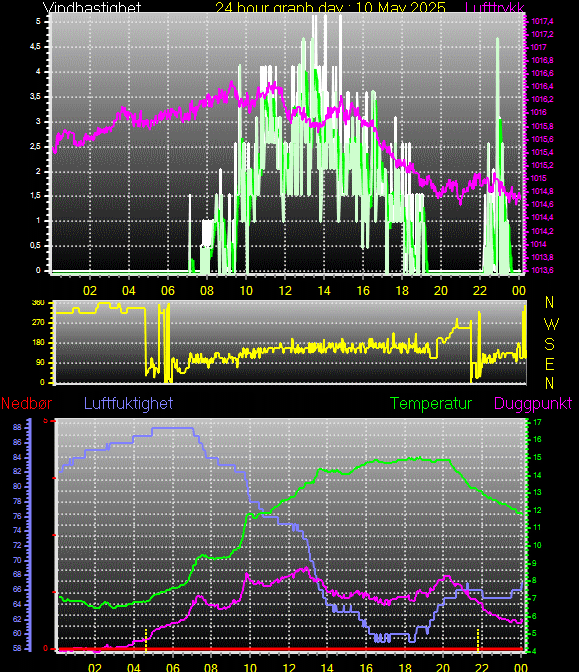
Task: Click the 8 value on the temperature axis
Action: point(534,580)
